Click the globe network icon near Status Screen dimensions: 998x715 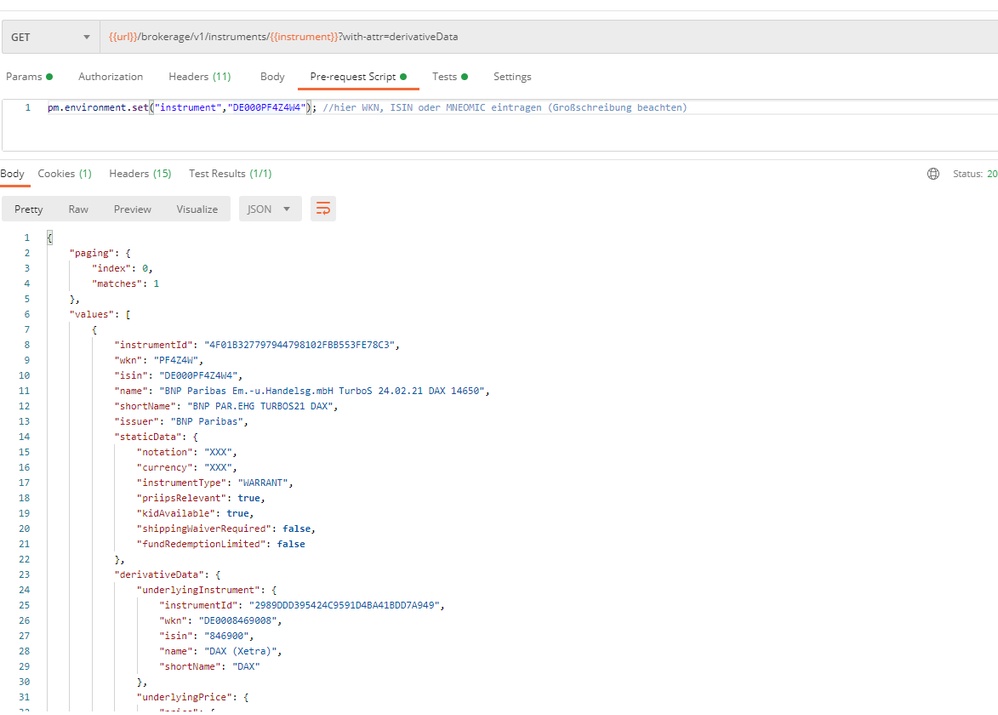(x=933, y=174)
